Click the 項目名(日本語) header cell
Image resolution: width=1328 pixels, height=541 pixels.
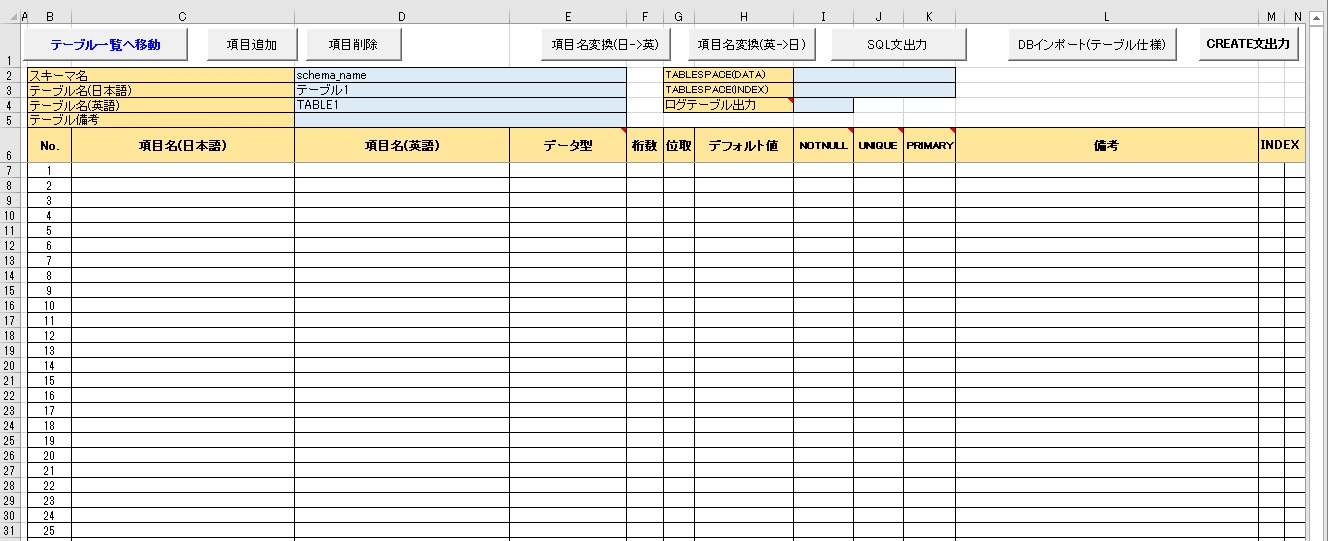click(183, 145)
